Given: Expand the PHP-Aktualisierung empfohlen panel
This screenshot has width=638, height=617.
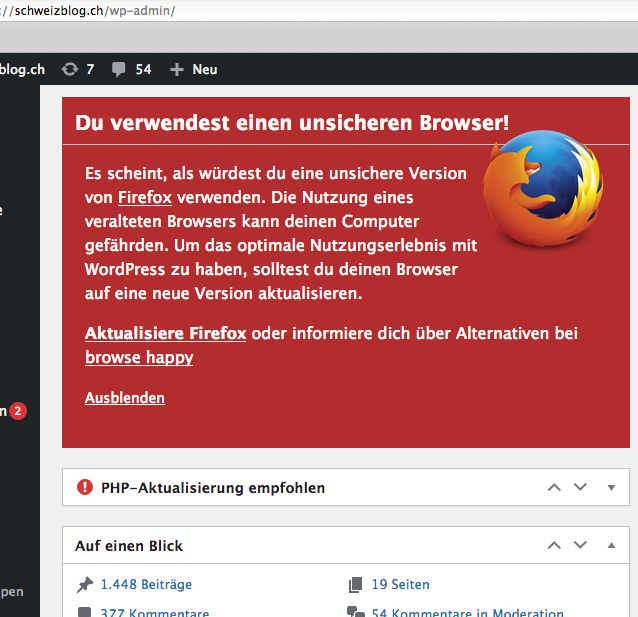Looking at the screenshot, I should pyautogui.click(x=611, y=488).
